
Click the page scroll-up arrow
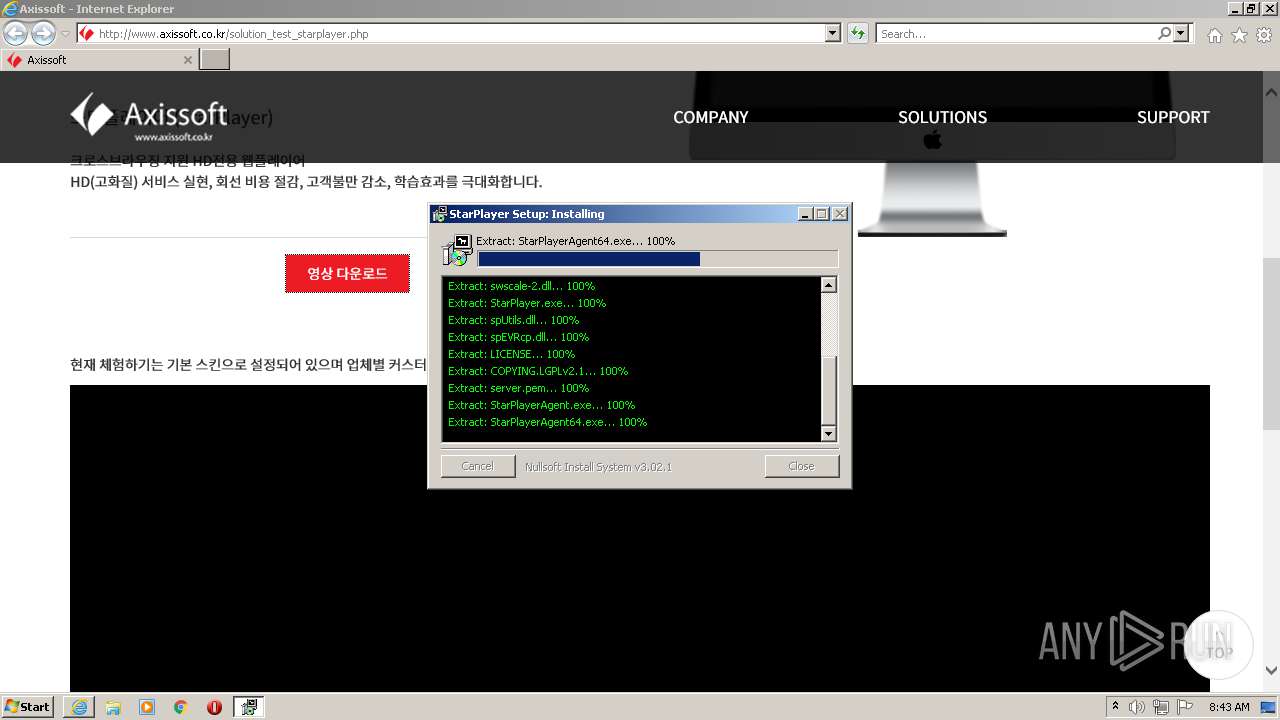(1271, 91)
